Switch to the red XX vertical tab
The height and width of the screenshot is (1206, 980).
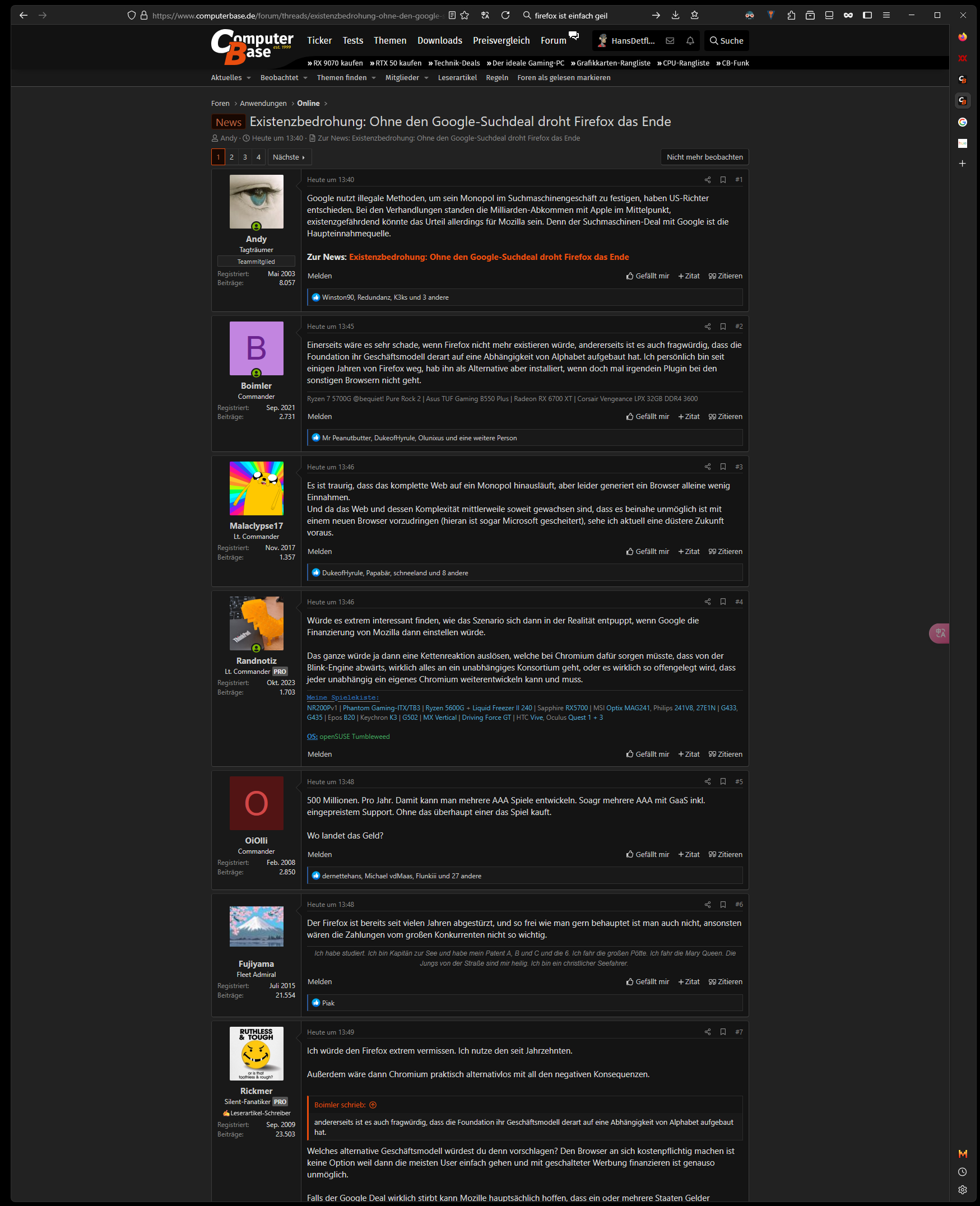pos(963,58)
